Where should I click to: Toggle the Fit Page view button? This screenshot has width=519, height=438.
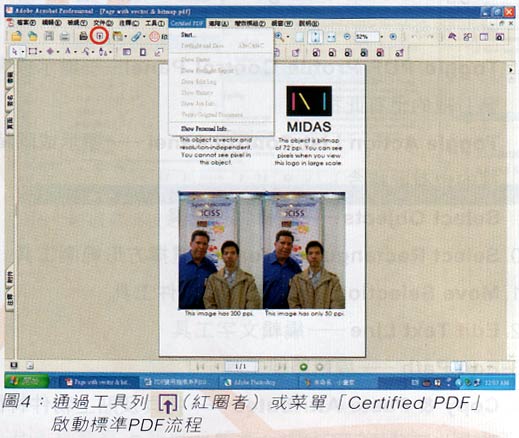[x=315, y=37]
